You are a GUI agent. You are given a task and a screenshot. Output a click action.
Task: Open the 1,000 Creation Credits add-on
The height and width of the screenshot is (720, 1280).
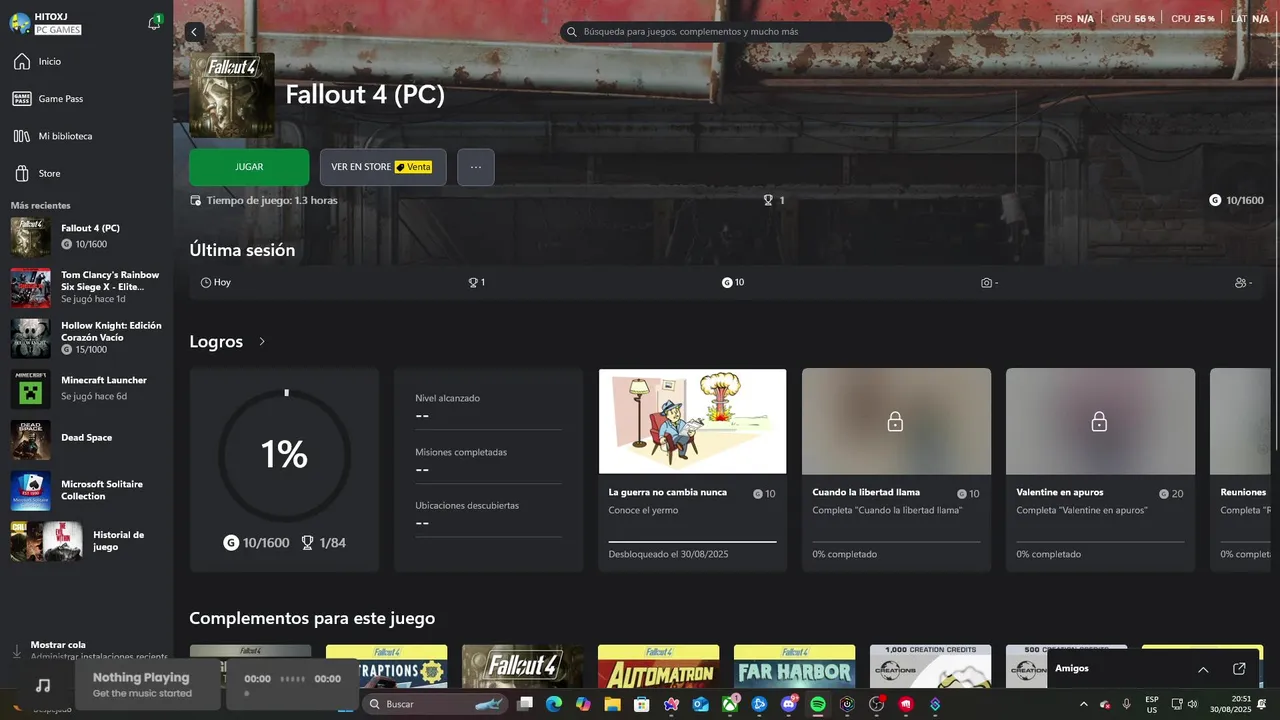coord(930,666)
